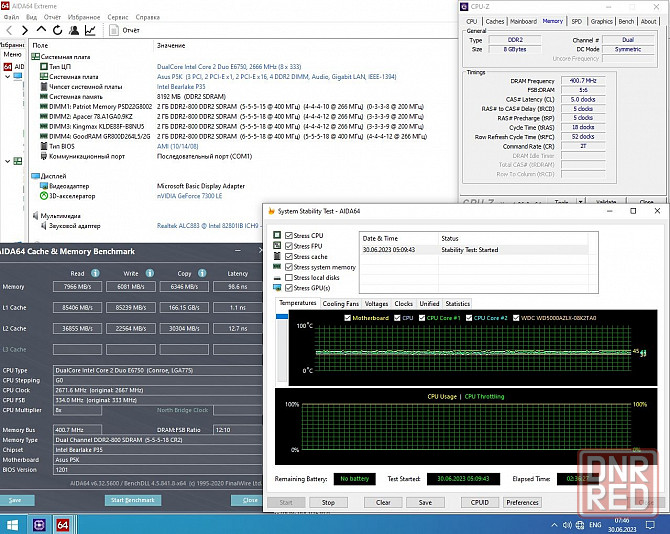
Task: Enable the Stress local disks checkbox
Action: [x=289, y=278]
